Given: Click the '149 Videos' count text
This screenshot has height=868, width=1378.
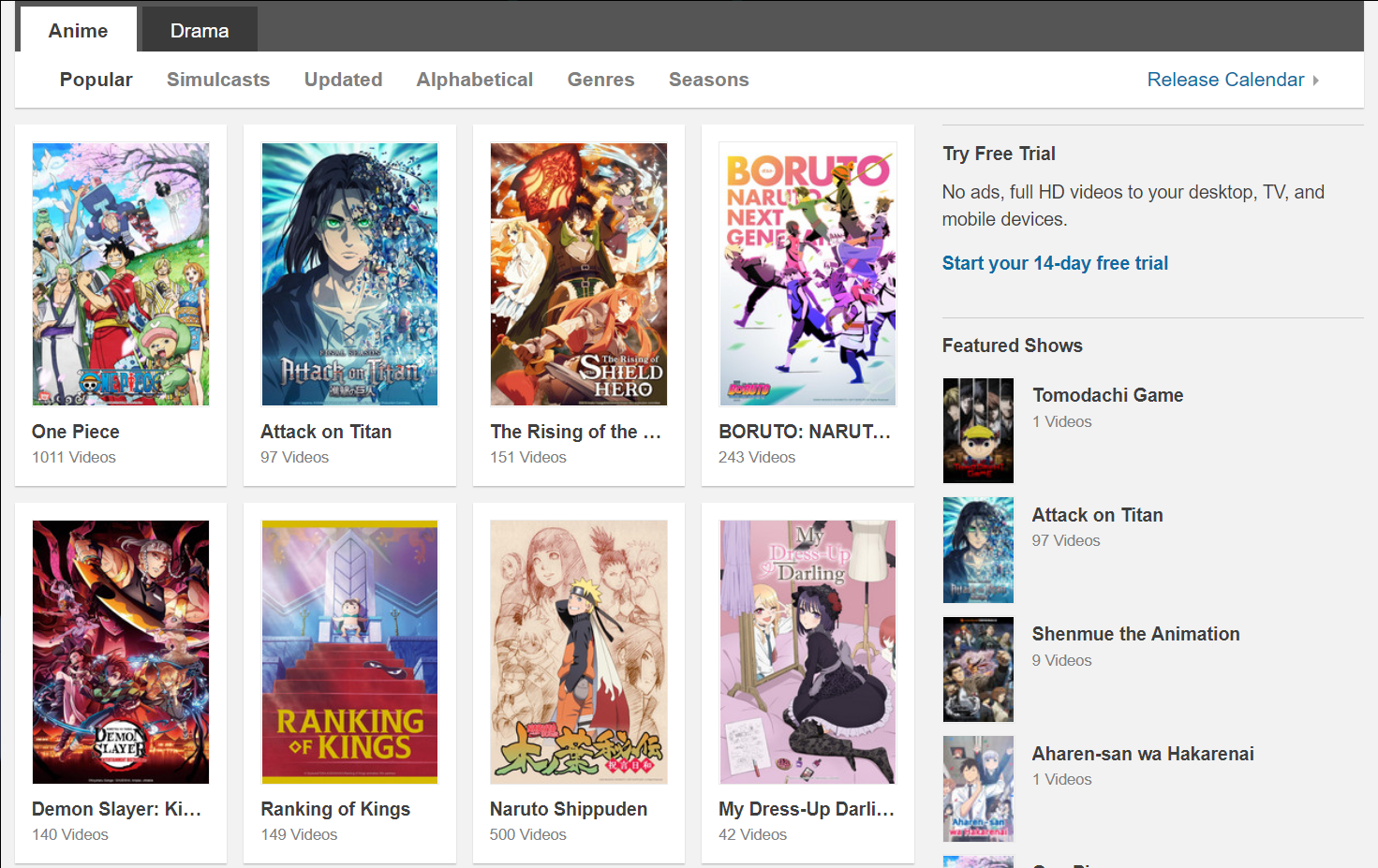Looking at the screenshot, I should [x=299, y=834].
